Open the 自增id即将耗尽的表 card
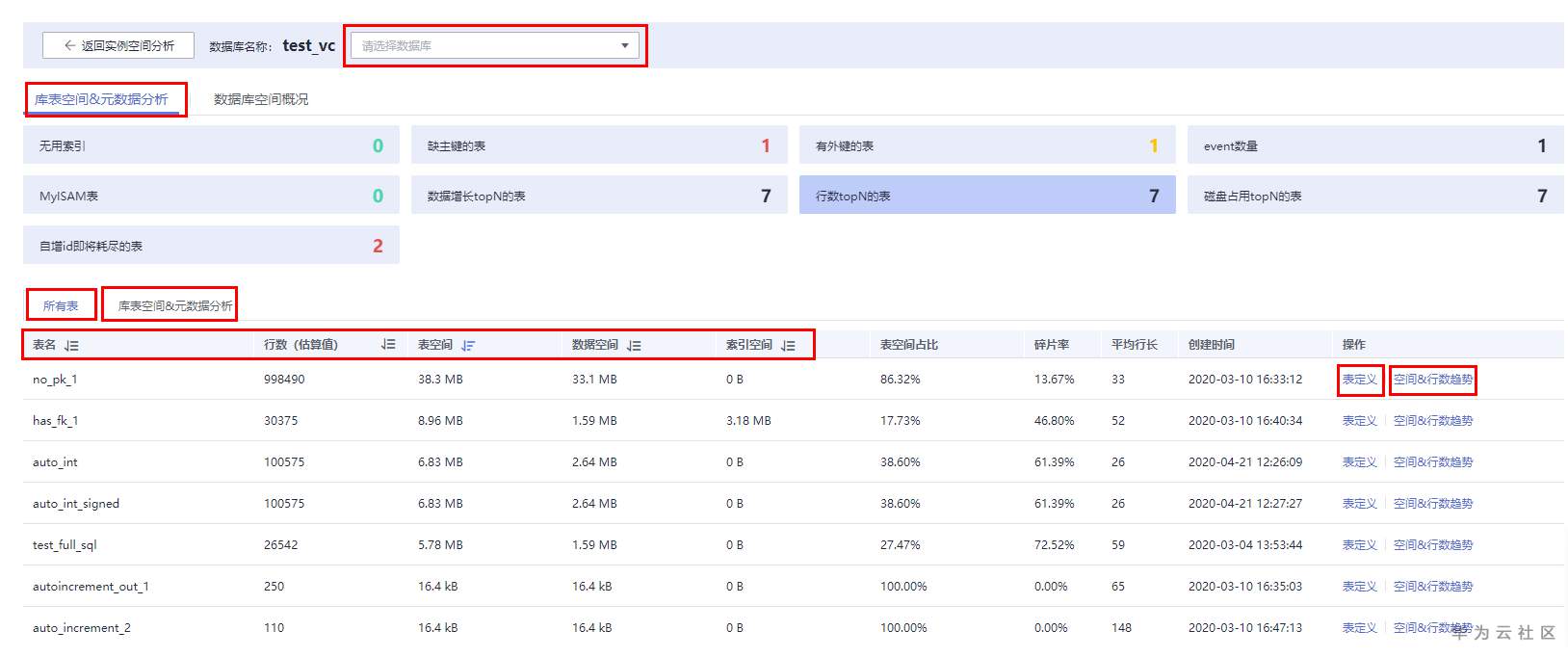The width and height of the screenshot is (1568, 657). (211, 246)
